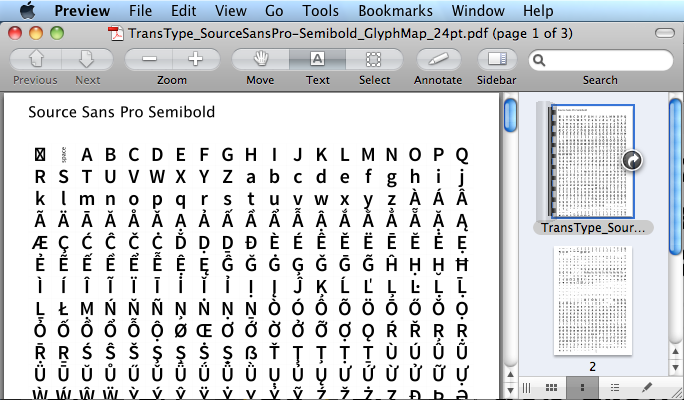Click the sidebar vertical scrollbar thumb
The image size is (684, 400).
point(675,176)
